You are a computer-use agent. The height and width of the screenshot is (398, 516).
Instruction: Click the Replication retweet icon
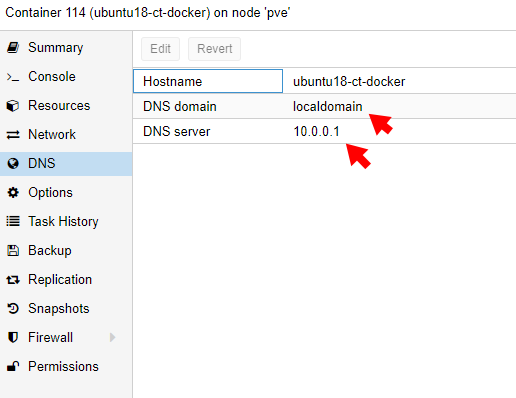coord(13,280)
